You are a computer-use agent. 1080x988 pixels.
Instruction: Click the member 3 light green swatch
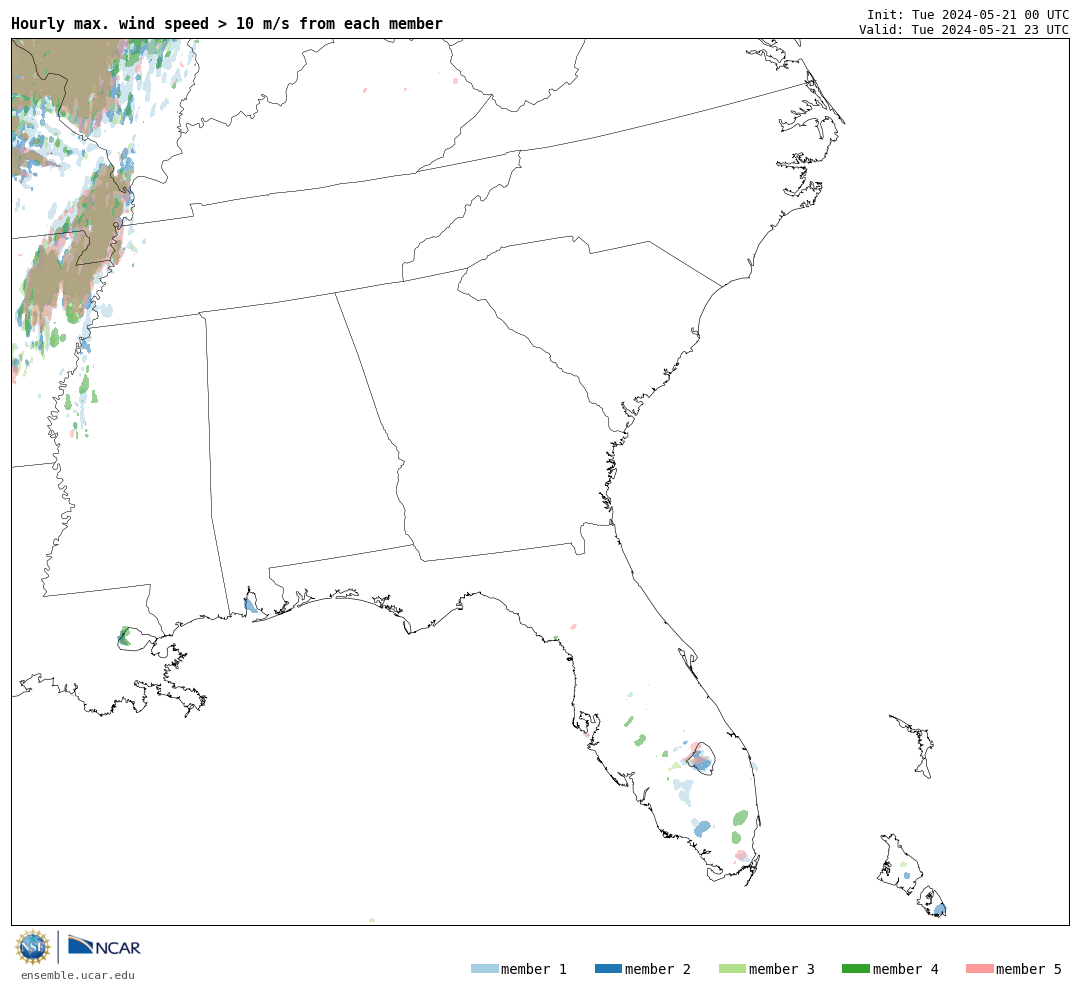point(732,969)
